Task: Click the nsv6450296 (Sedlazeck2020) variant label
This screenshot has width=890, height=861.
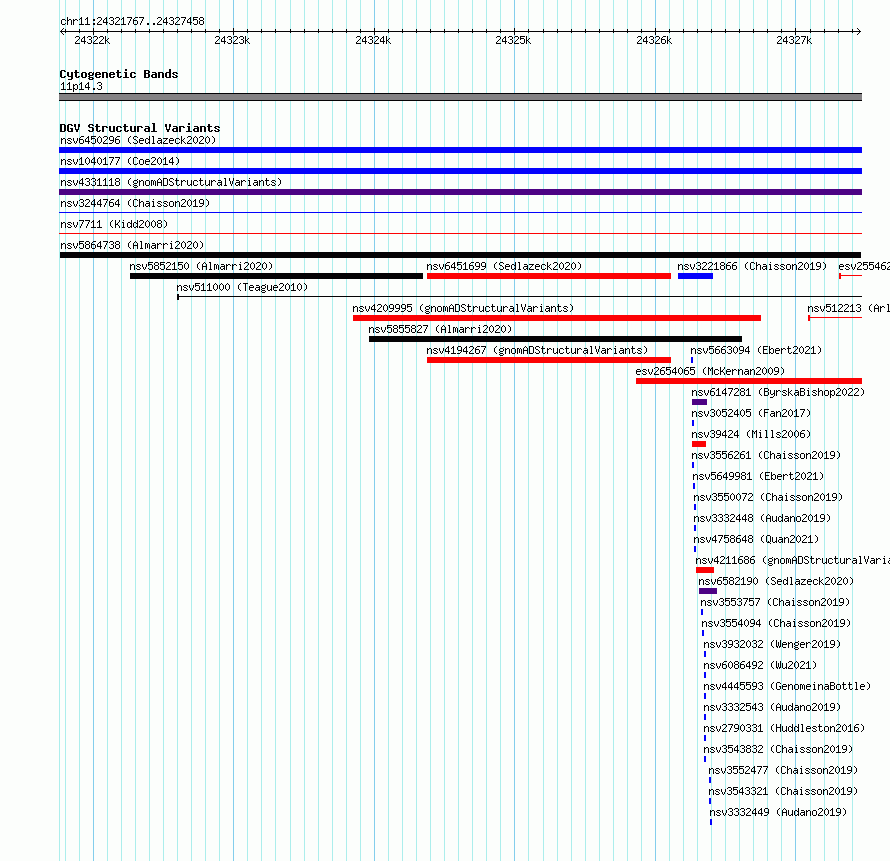Action: click(138, 140)
